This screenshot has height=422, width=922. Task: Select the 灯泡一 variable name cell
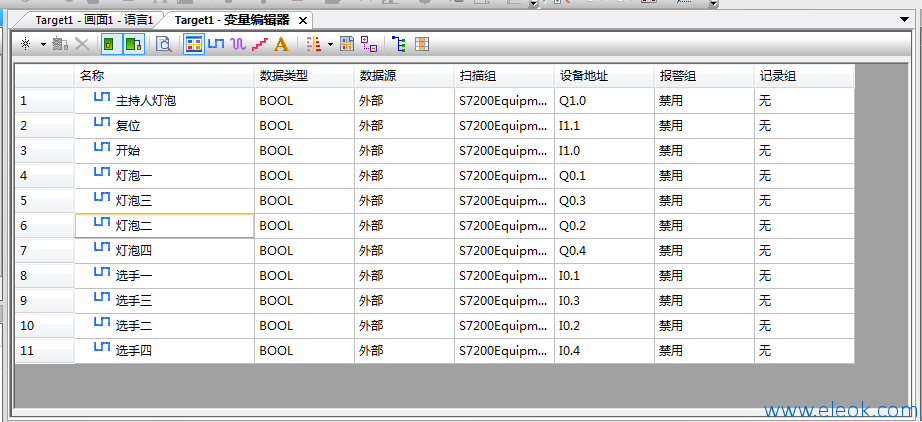tap(165, 176)
